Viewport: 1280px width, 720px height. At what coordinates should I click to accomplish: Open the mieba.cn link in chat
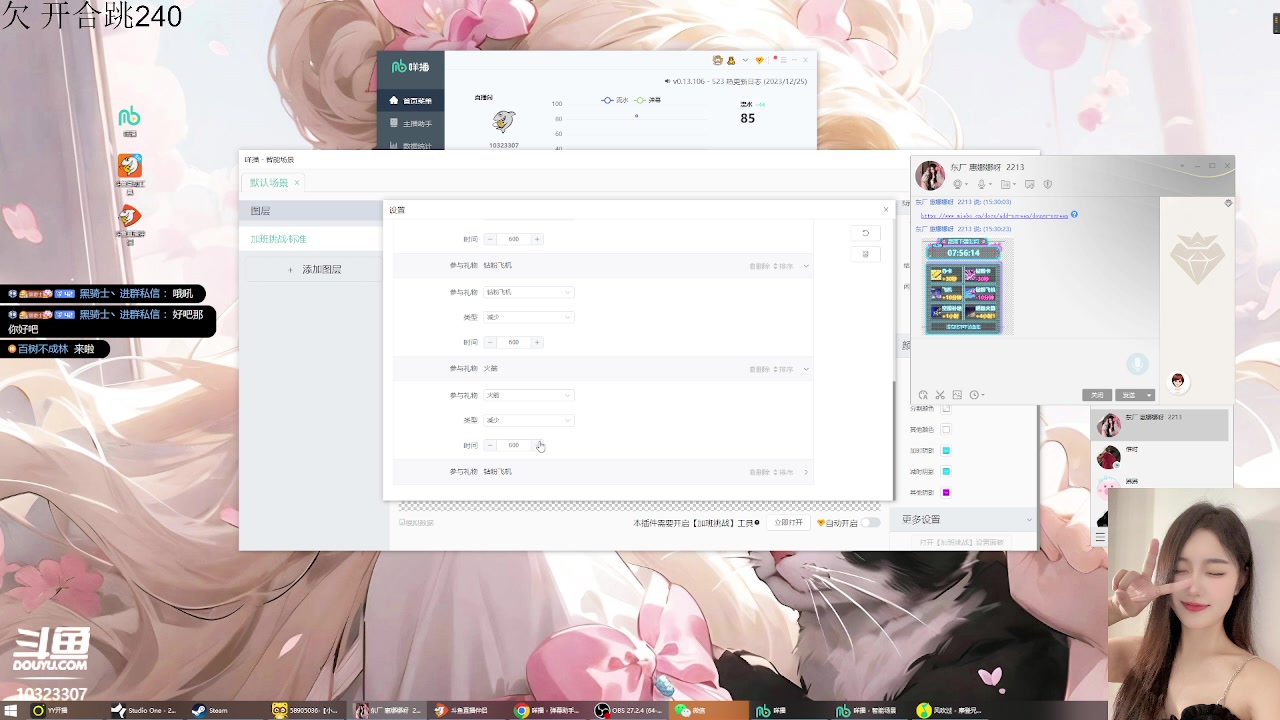994,215
